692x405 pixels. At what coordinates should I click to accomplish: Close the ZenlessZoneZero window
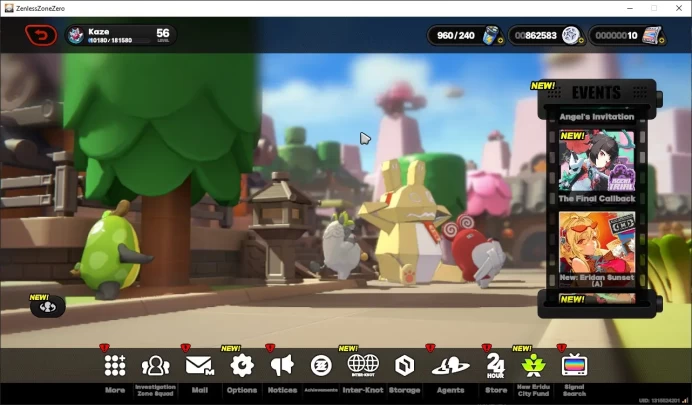[x=679, y=8]
